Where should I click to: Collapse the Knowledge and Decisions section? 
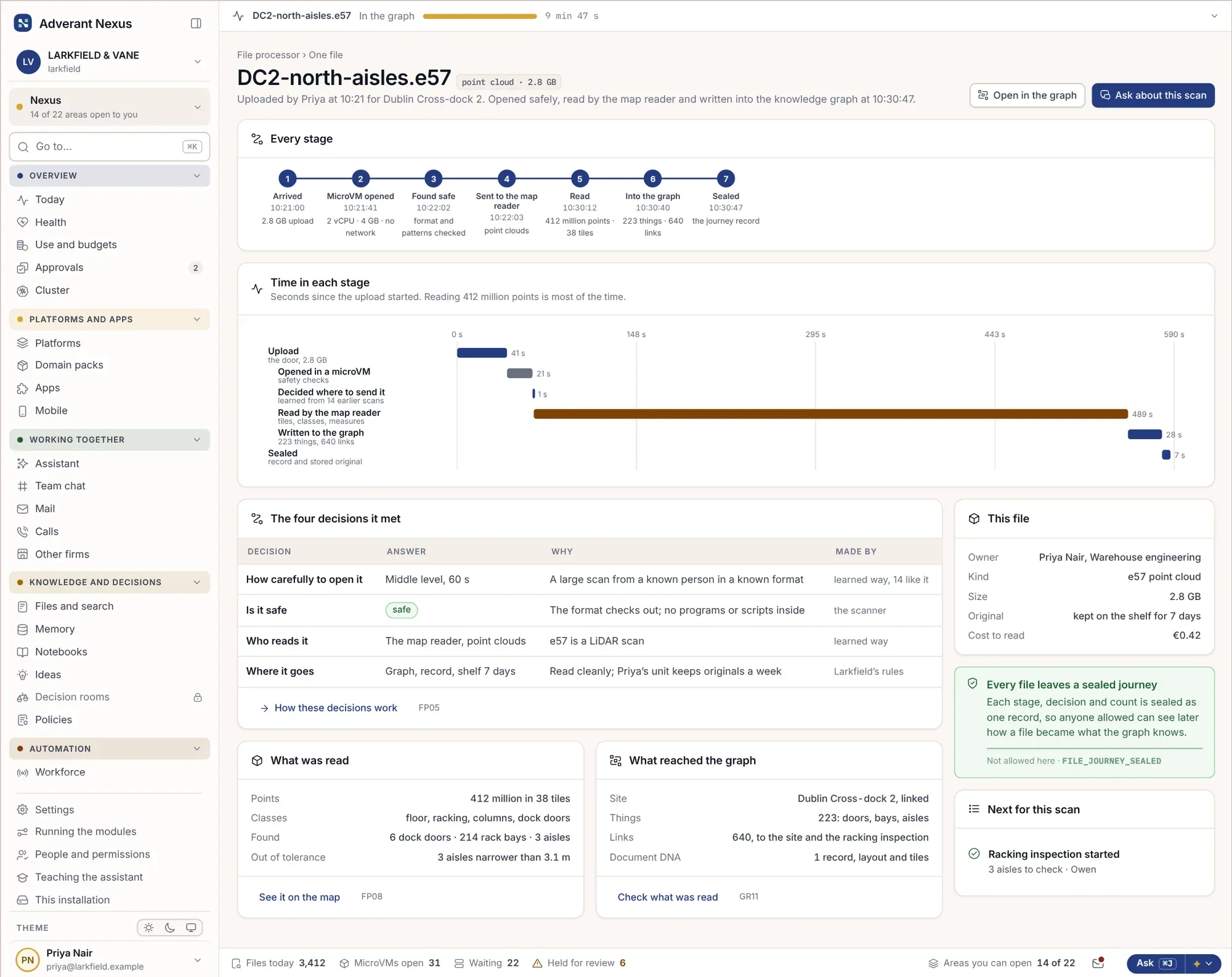[x=110, y=582]
